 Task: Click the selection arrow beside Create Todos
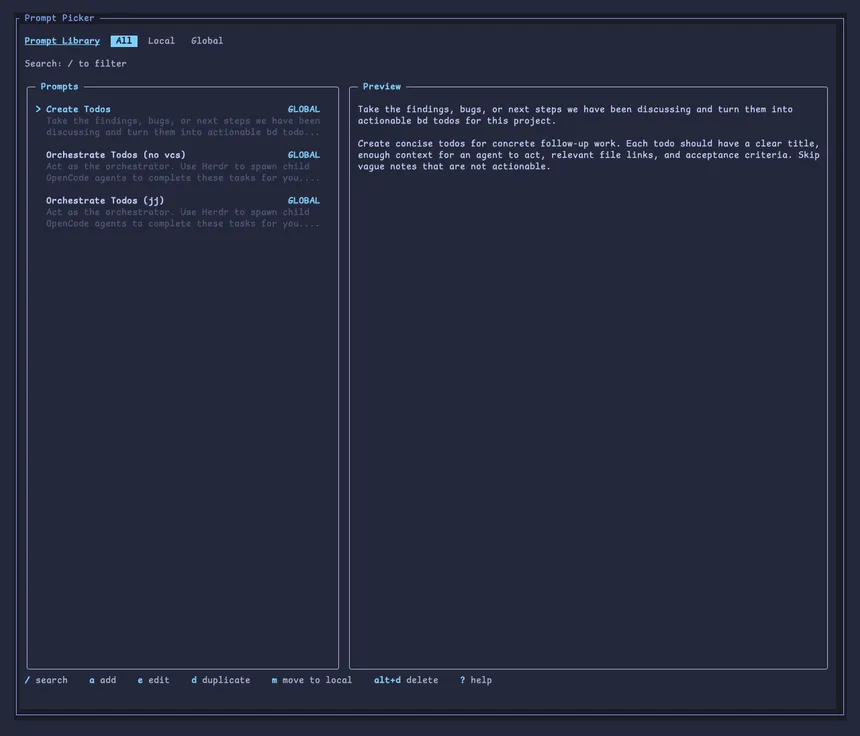coord(38,109)
